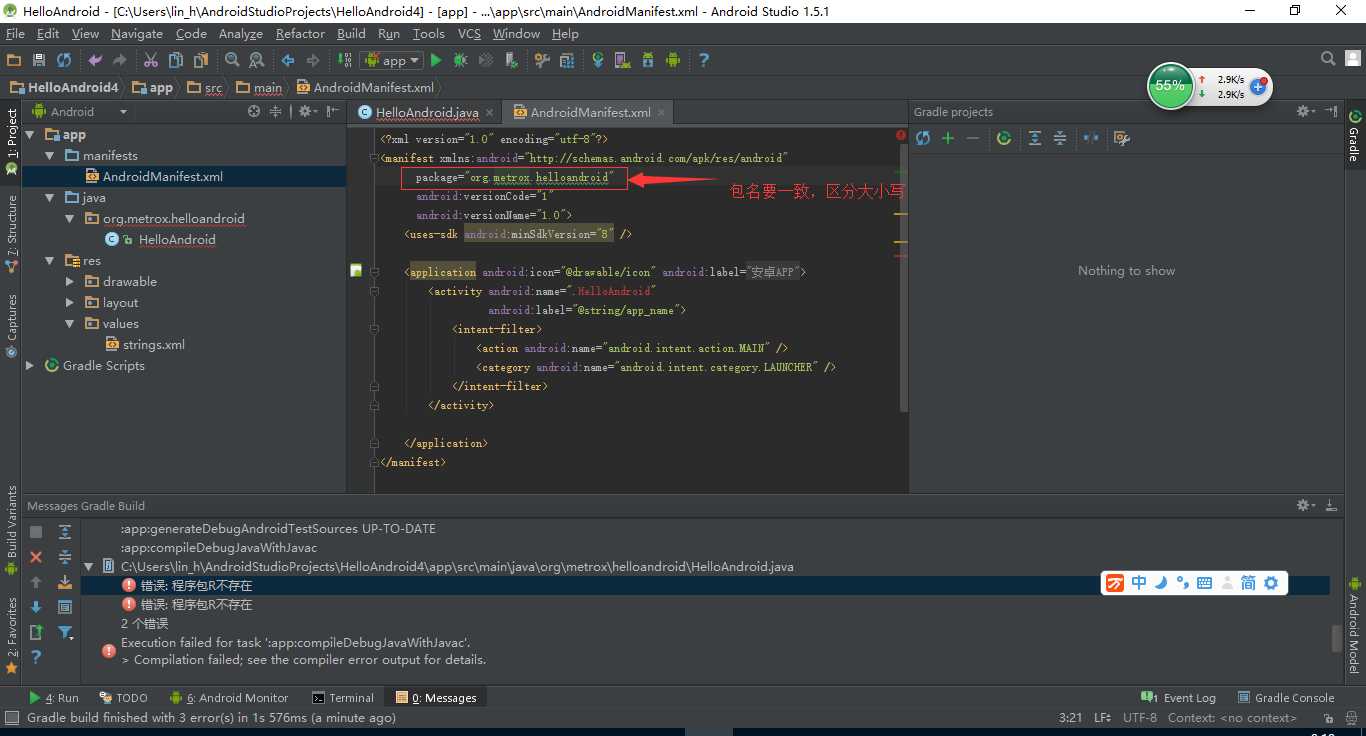Collapse org.metrox.helloandroid package node

coord(70,219)
